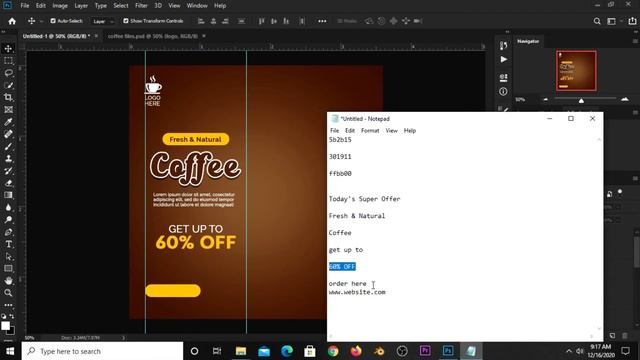Select the Gradient tool

[x=8, y=196]
